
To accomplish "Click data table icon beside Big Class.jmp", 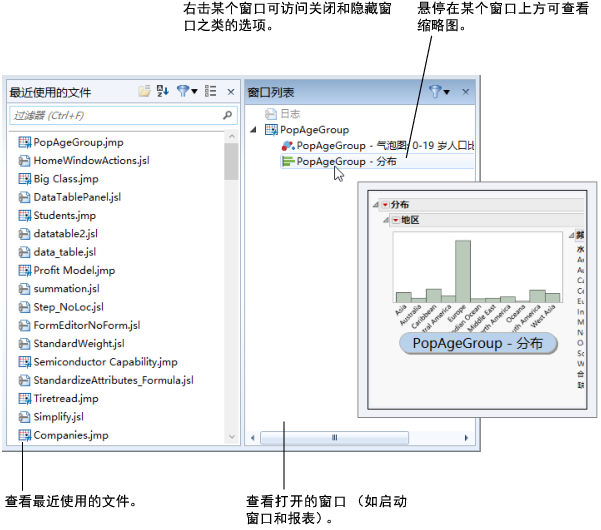I will (x=25, y=179).
